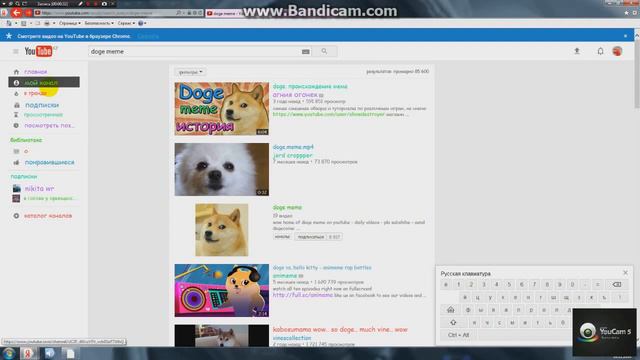
Task: Click the Caps lock key on virtual keyboard
Action: click(451, 310)
